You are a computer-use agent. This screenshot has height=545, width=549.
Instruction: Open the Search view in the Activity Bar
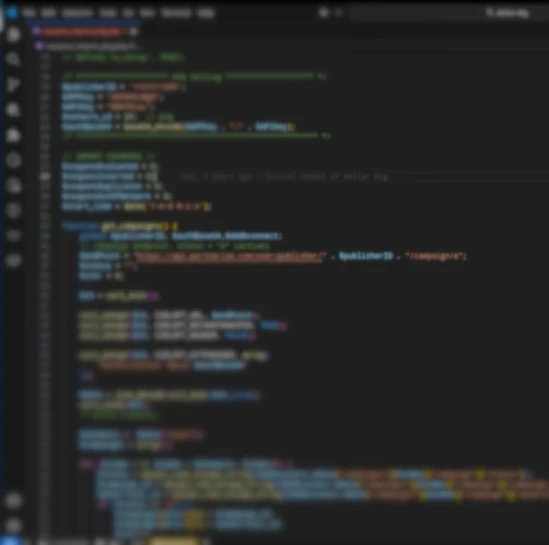13,60
